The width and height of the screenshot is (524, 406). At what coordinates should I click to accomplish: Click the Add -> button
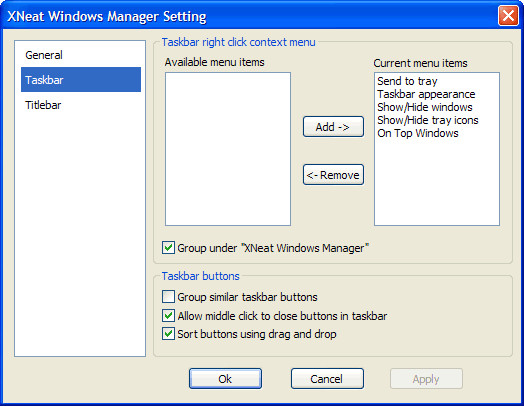click(333, 127)
